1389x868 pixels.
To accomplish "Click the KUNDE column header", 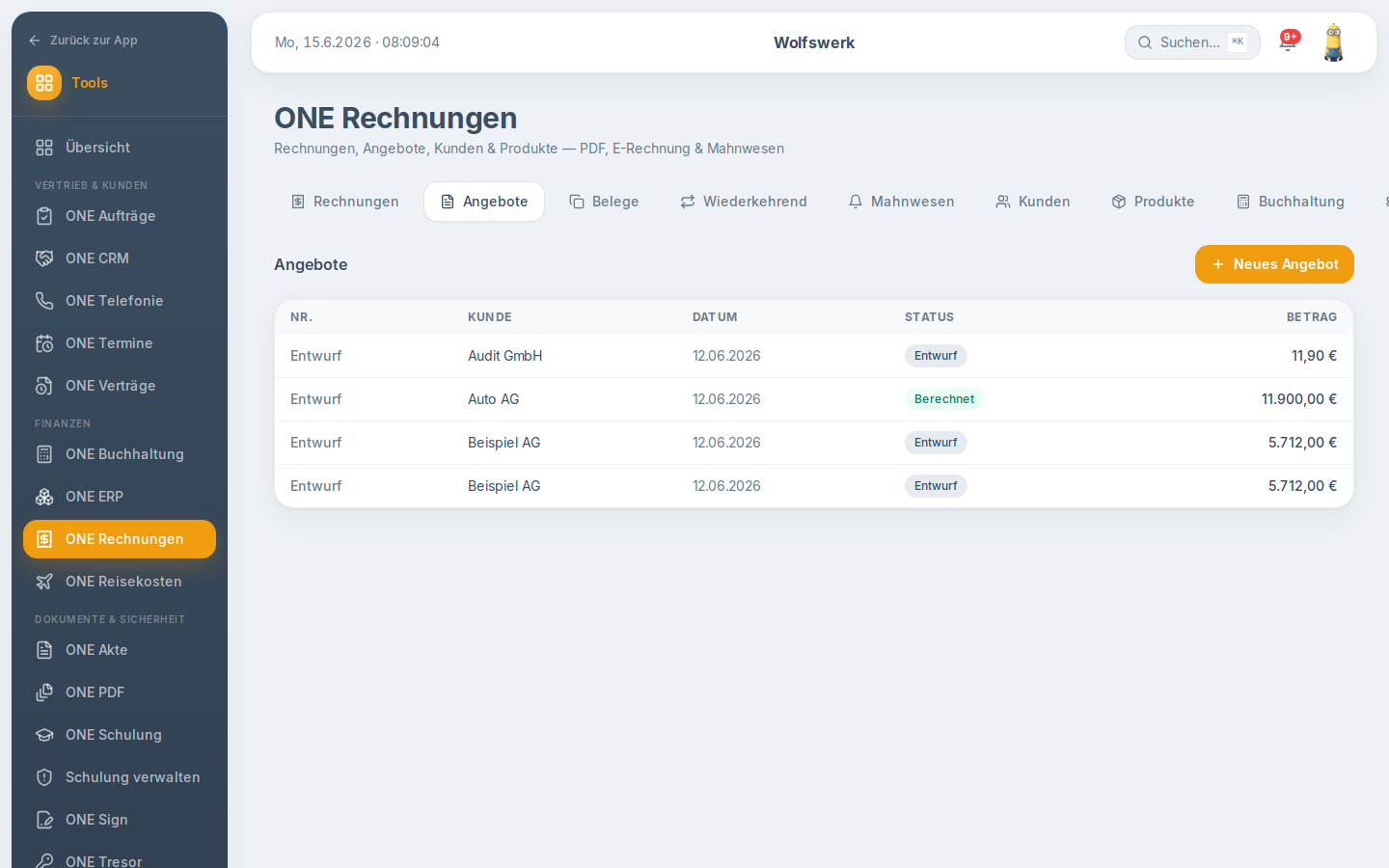I will coord(490,317).
